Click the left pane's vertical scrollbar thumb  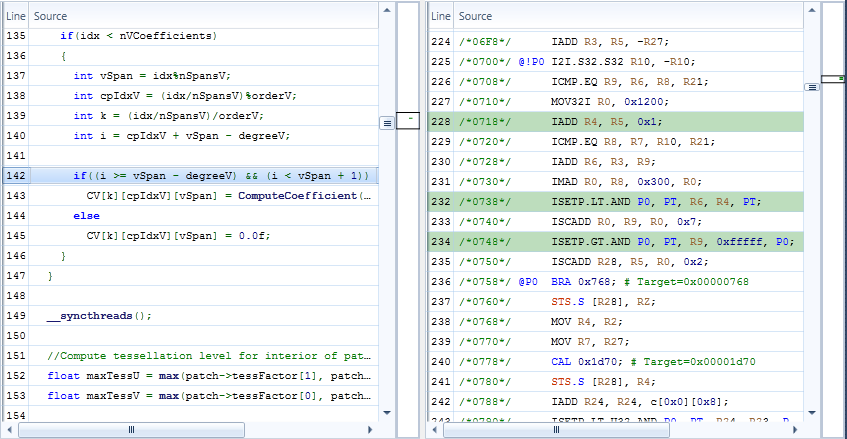pos(387,122)
